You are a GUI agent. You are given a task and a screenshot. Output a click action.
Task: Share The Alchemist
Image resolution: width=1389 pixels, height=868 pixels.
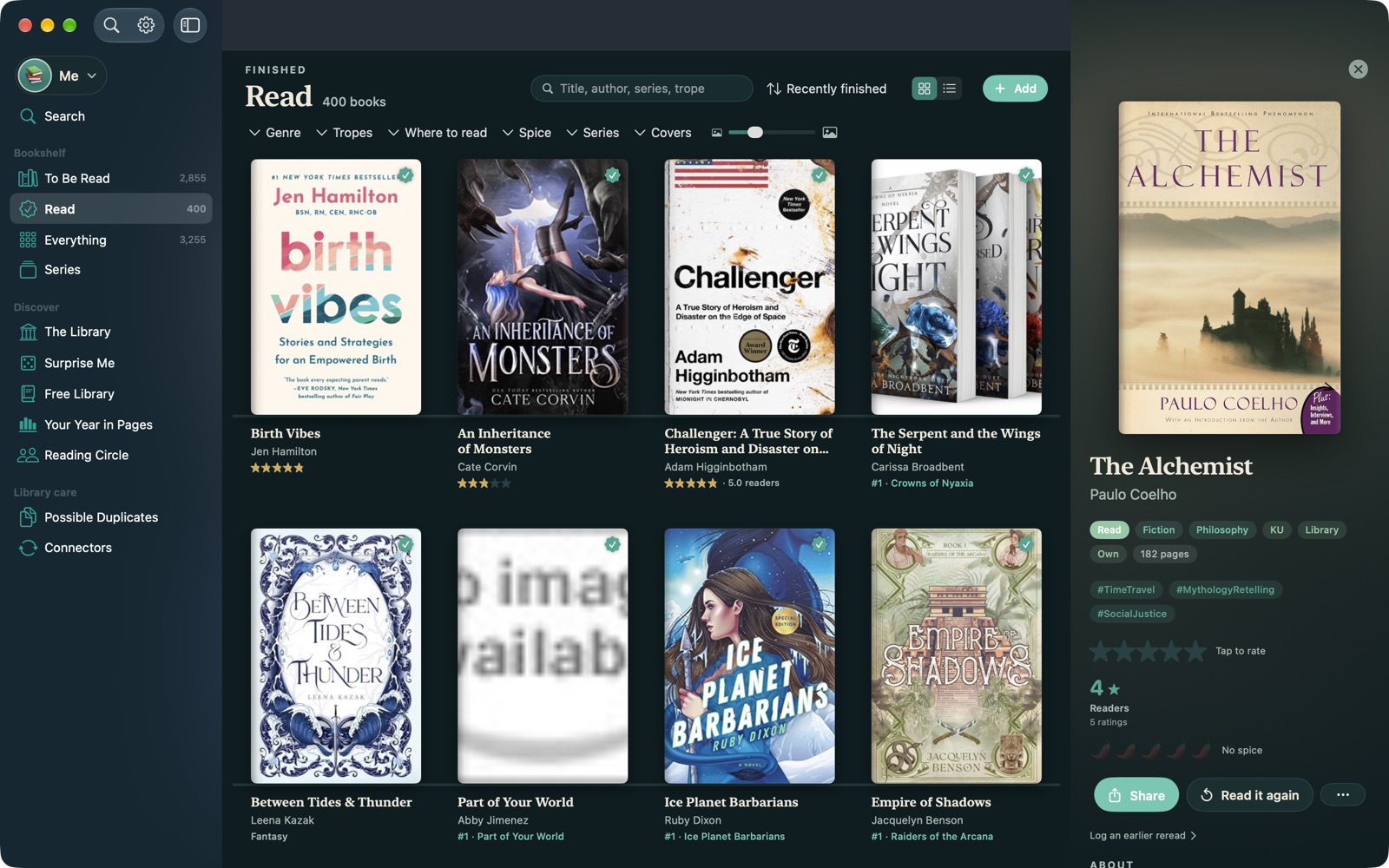(1136, 795)
